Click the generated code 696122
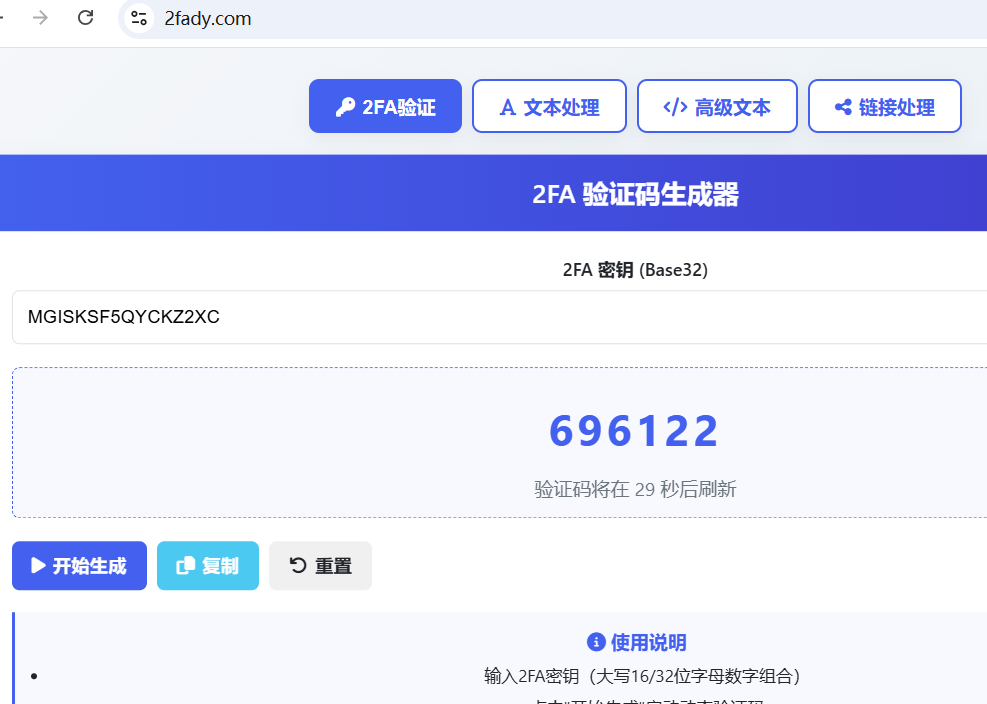The image size is (987, 704). coord(634,431)
